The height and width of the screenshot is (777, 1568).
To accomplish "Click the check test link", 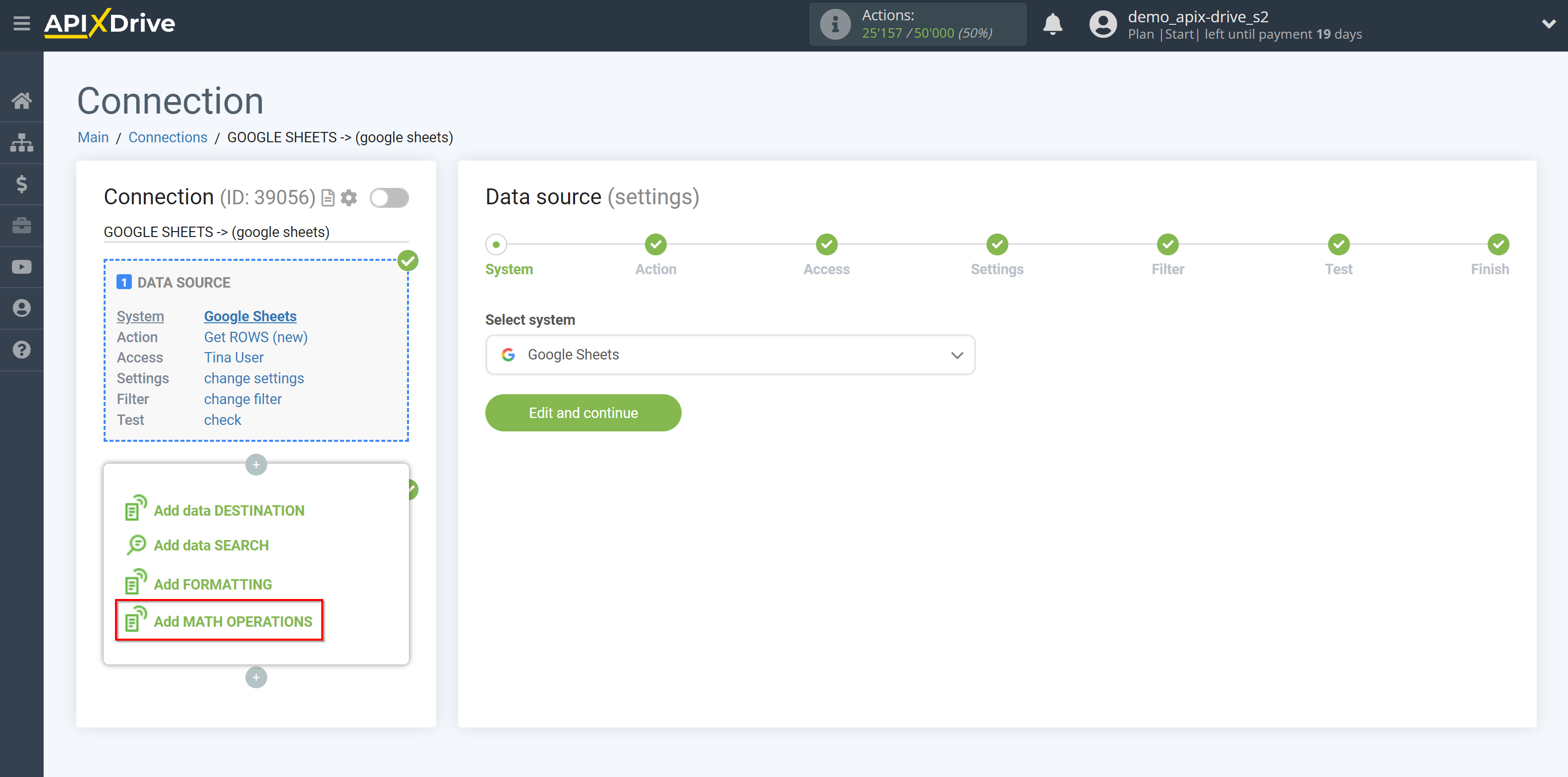I will [x=222, y=419].
